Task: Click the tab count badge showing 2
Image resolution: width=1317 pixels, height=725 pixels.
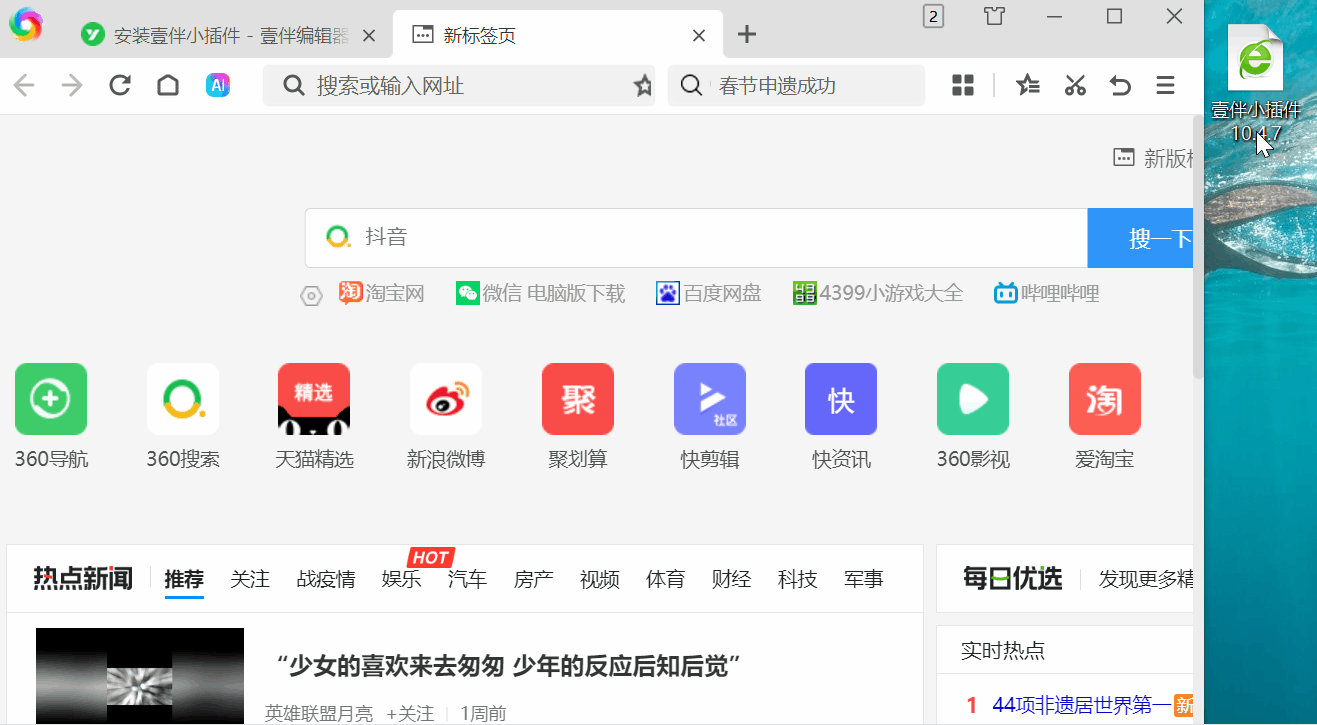Action: pyautogui.click(x=933, y=16)
